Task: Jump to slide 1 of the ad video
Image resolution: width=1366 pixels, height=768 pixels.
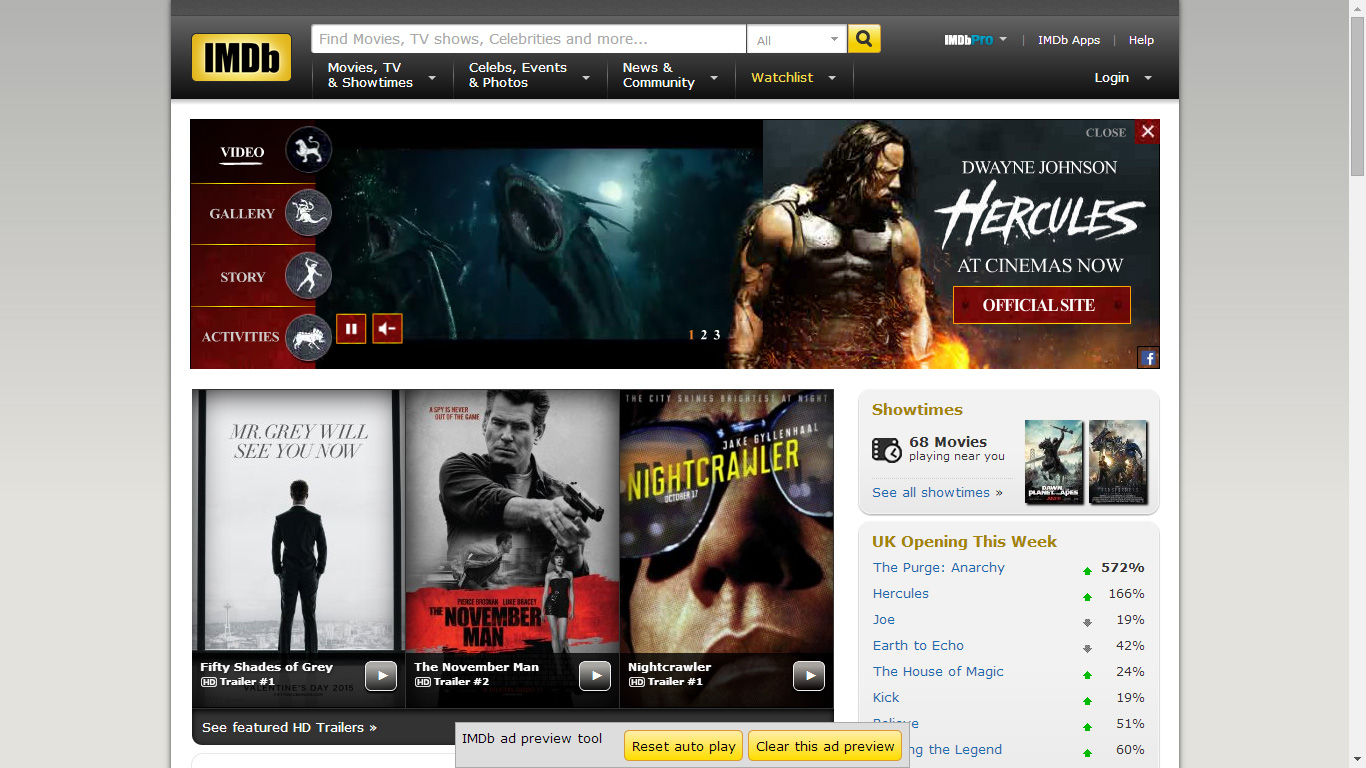Action: point(691,335)
